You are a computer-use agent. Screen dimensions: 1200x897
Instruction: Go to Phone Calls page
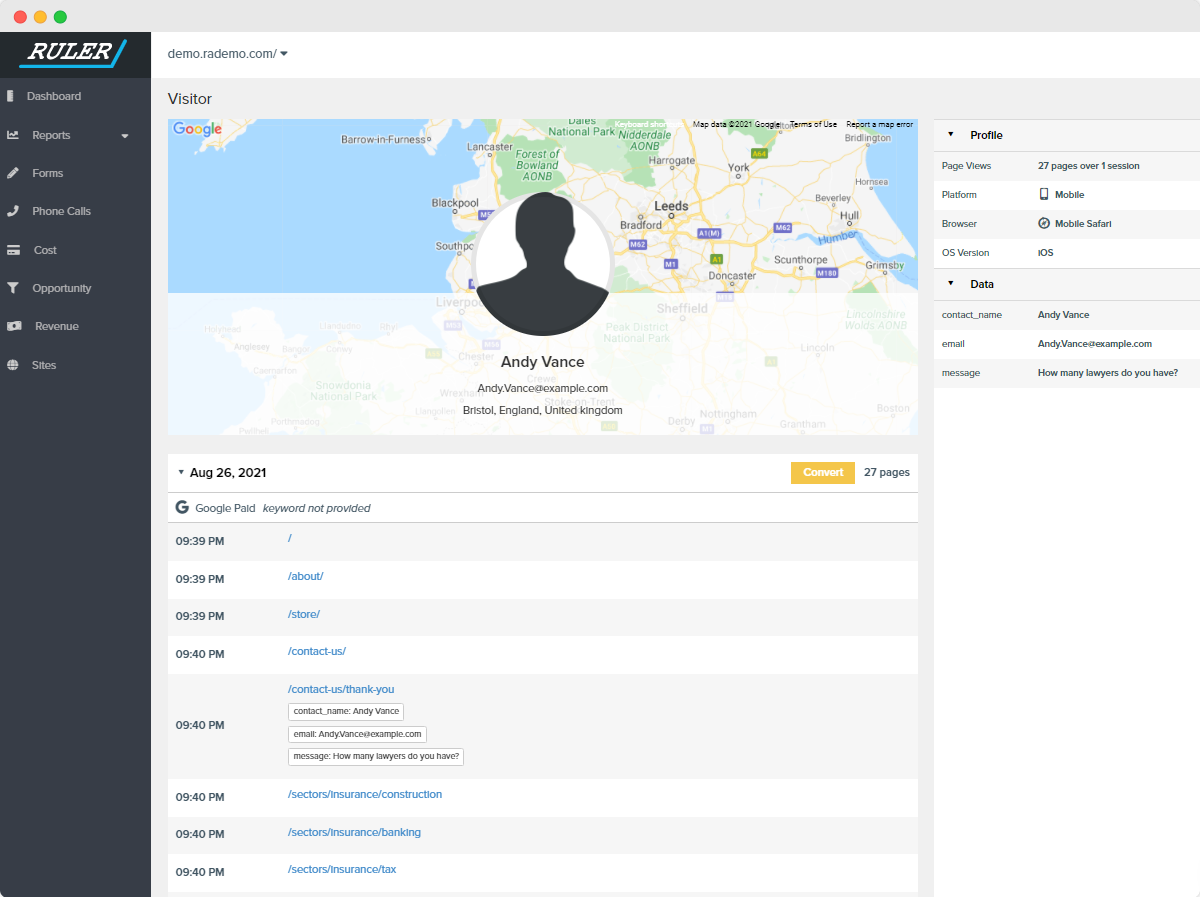coord(61,211)
